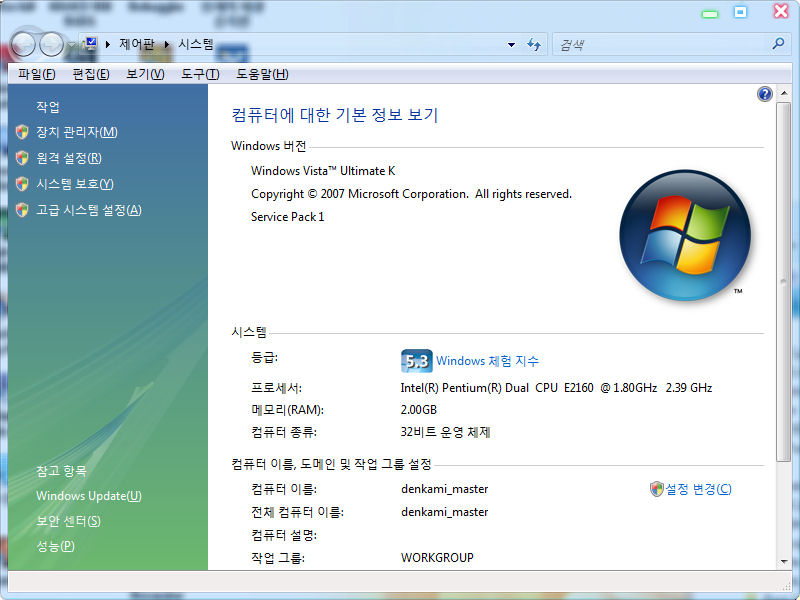Click the shield icon beside 장치 관리자

click(22, 132)
